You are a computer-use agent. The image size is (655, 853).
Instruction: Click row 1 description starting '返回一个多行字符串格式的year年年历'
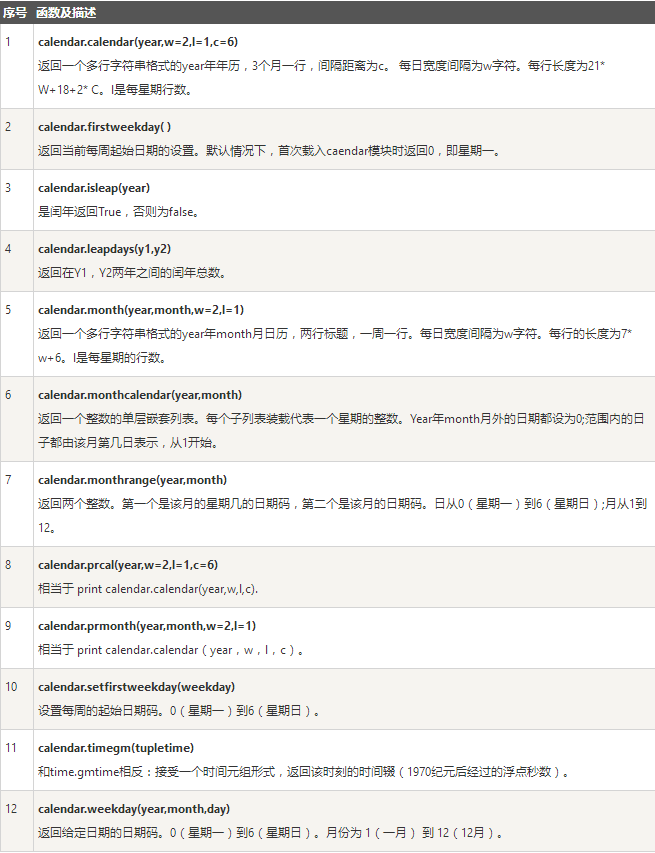(322, 78)
